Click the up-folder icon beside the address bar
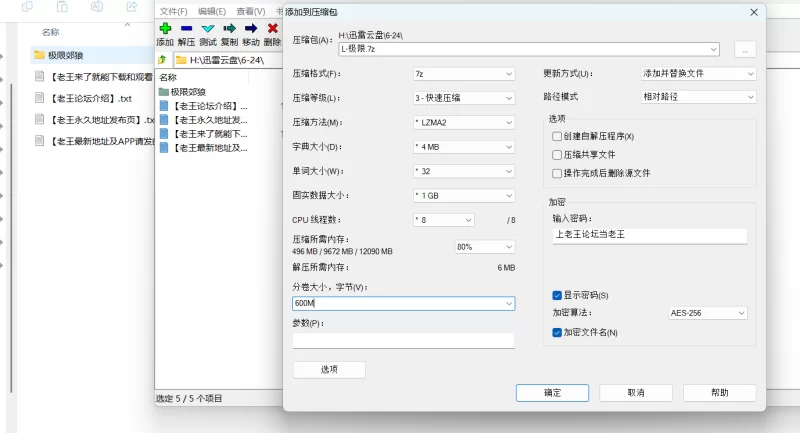800x433 pixels. point(162,60)
